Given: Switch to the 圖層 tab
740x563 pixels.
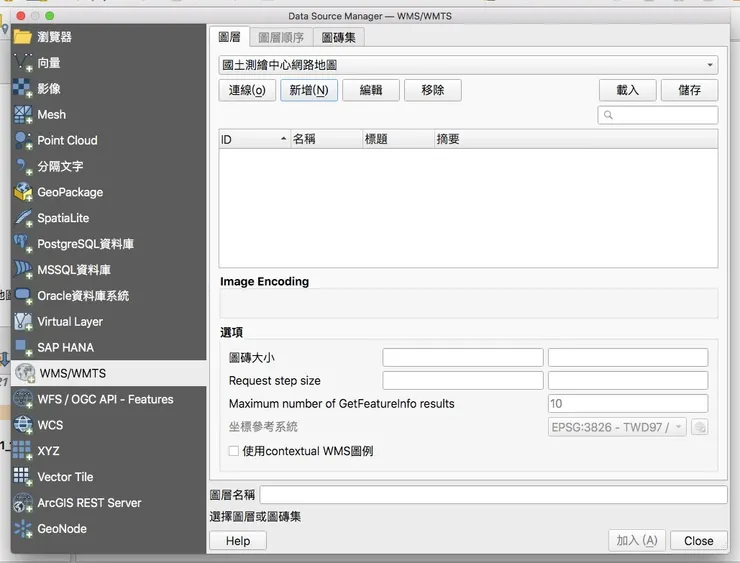Looking at the screenshot, I should (229, 37).
